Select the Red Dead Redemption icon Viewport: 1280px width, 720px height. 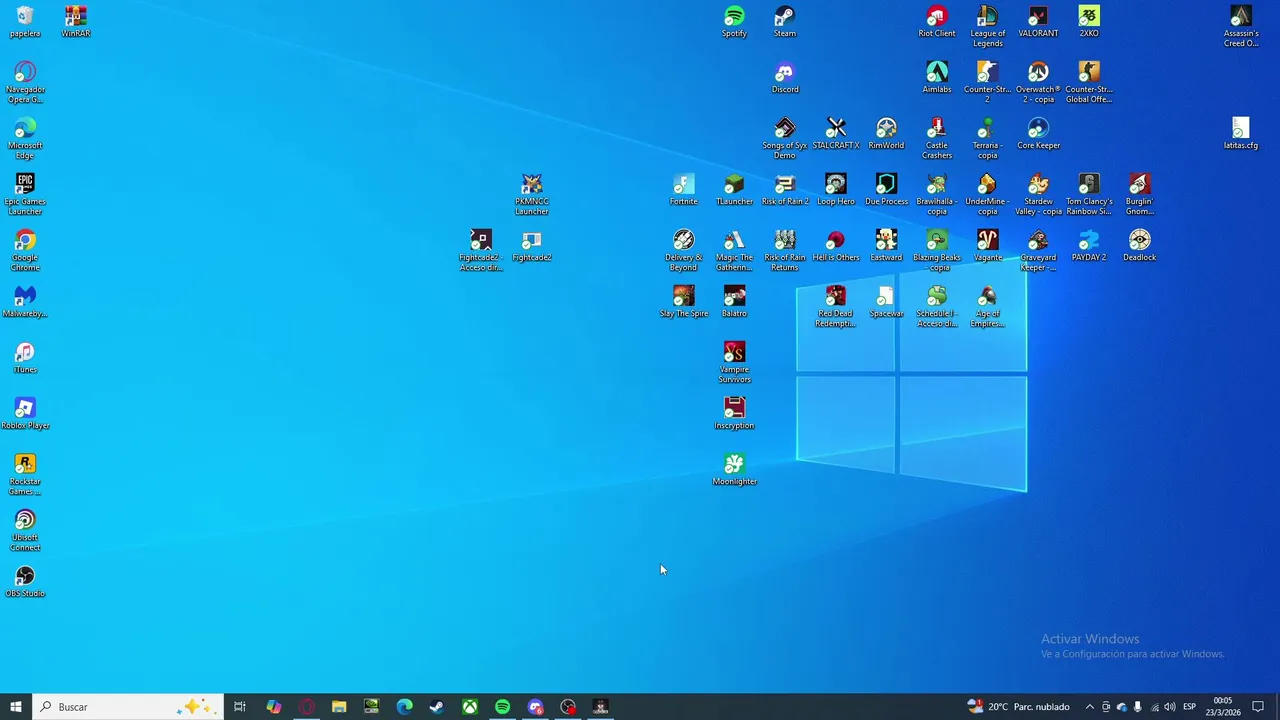click(x=836, y=306)
